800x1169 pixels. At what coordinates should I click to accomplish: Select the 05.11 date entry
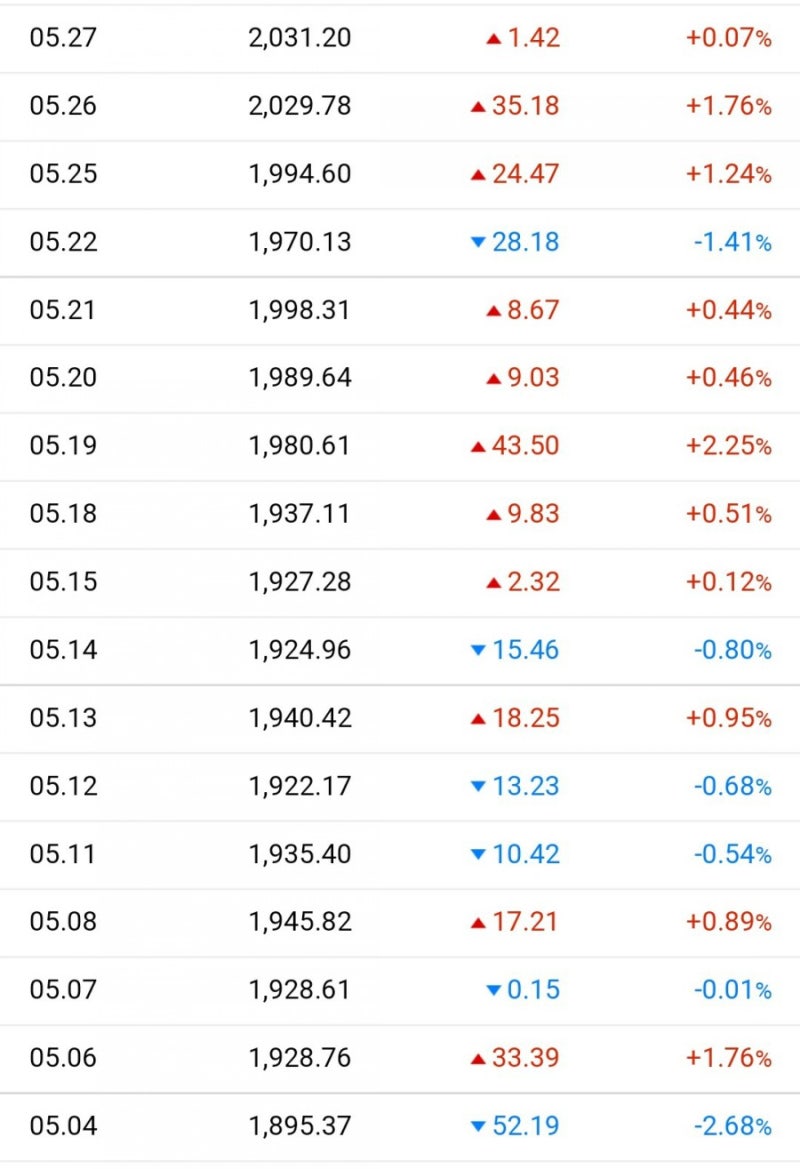pos(63,854)
